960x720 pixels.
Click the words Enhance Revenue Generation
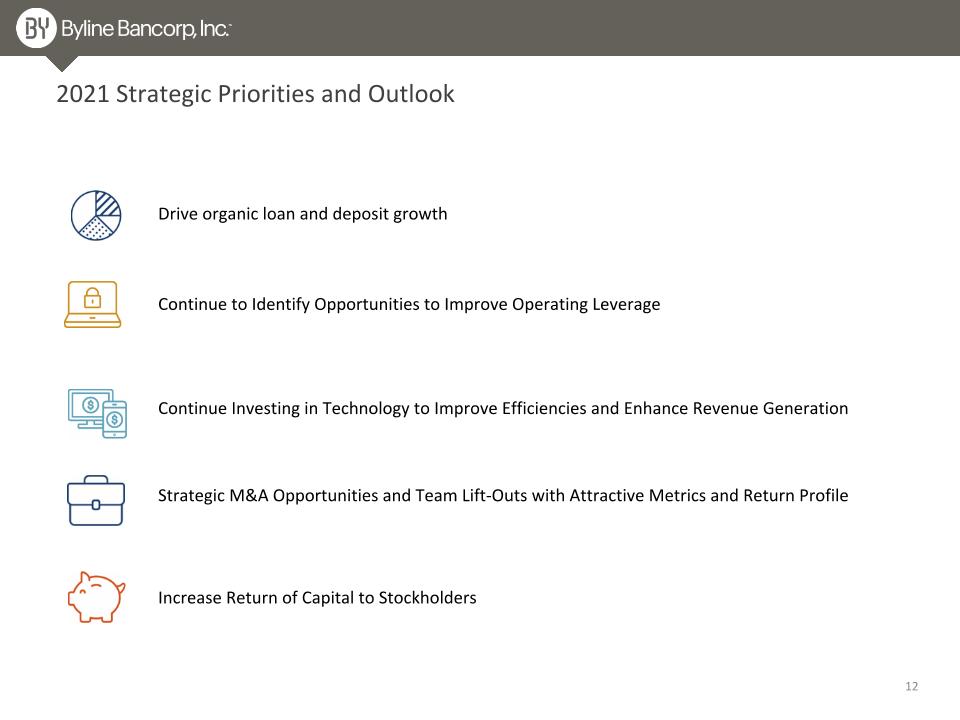pos(736,408)
